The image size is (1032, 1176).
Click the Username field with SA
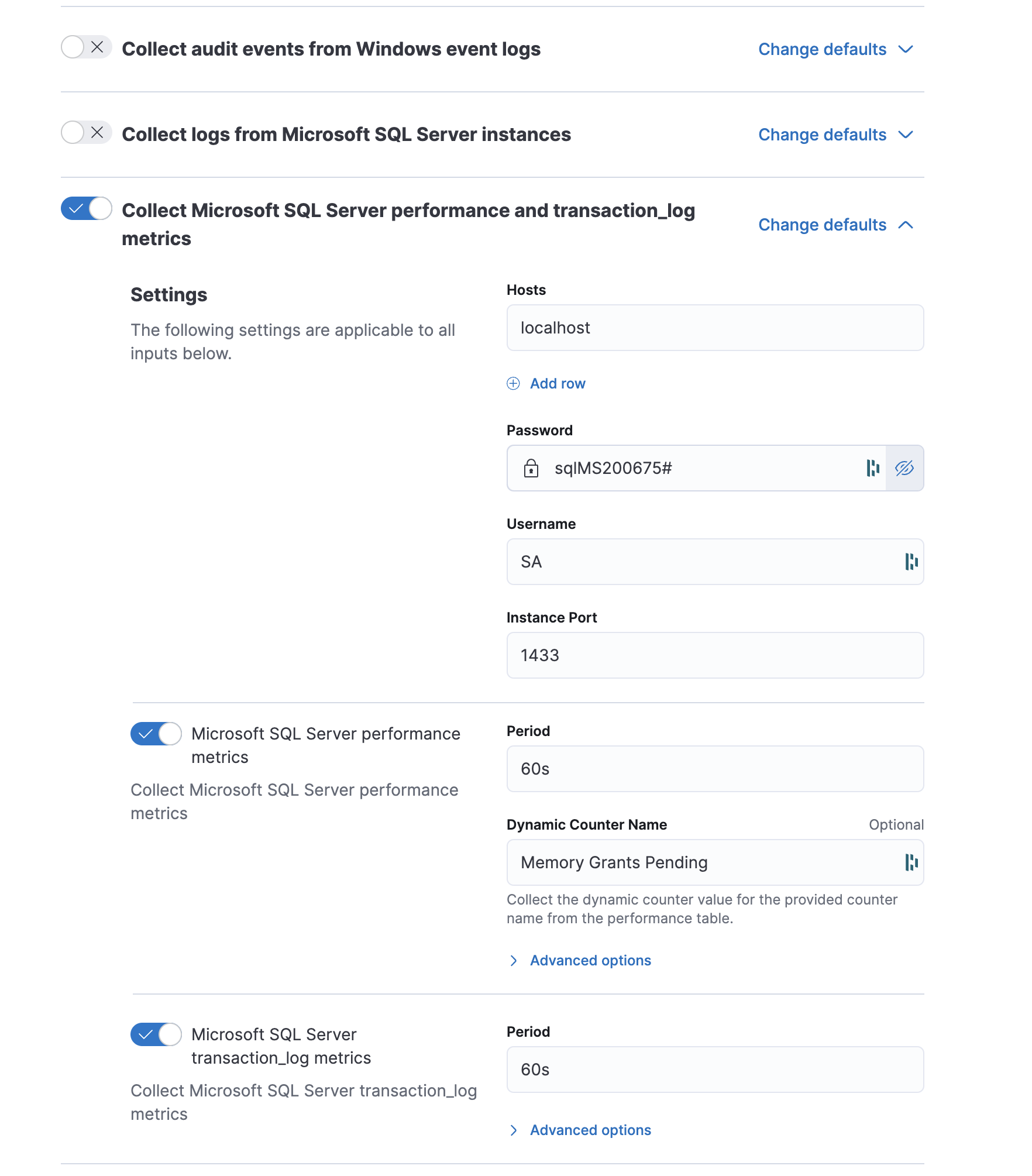click(715, 562)
